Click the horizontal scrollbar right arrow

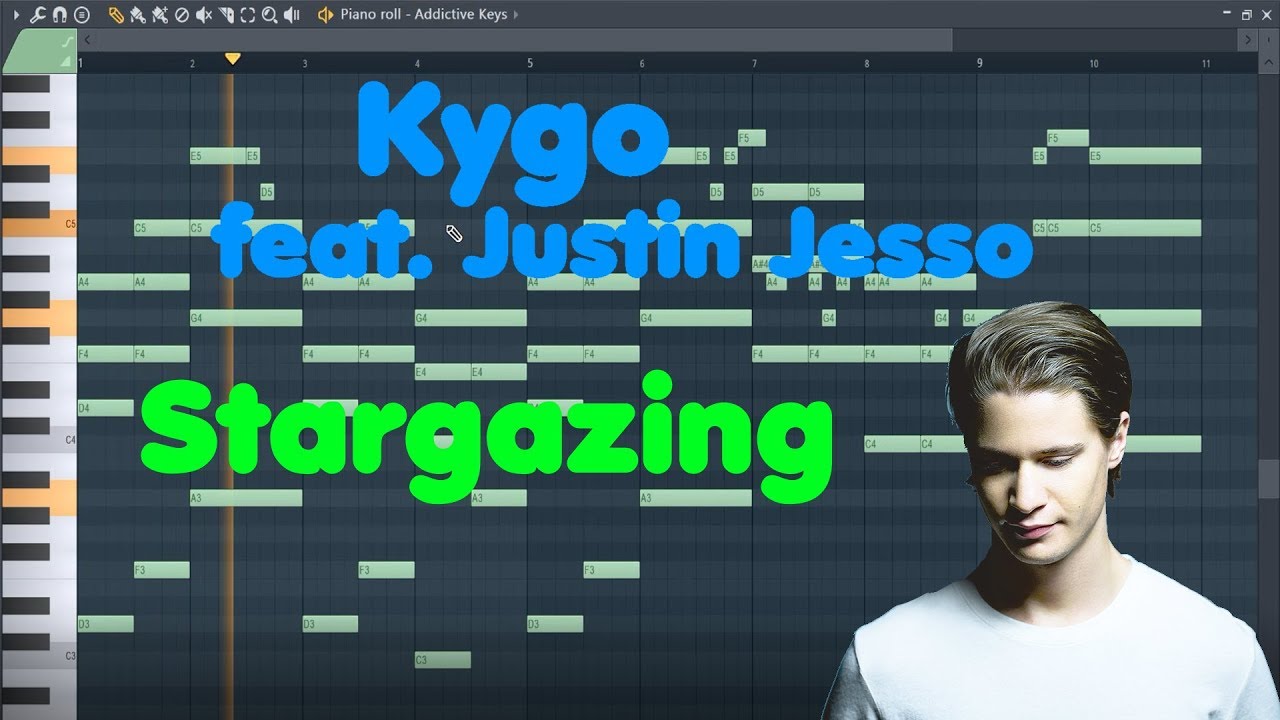[x=1247, y=40]
